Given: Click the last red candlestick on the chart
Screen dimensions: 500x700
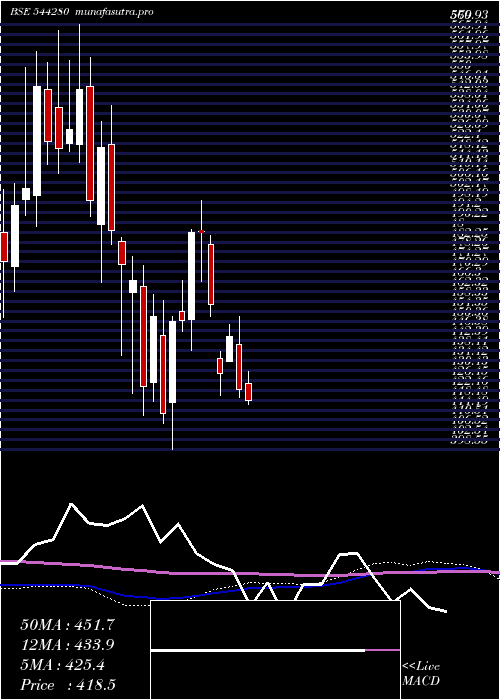Looking at the screenshot, I should (x=249, y=392).
